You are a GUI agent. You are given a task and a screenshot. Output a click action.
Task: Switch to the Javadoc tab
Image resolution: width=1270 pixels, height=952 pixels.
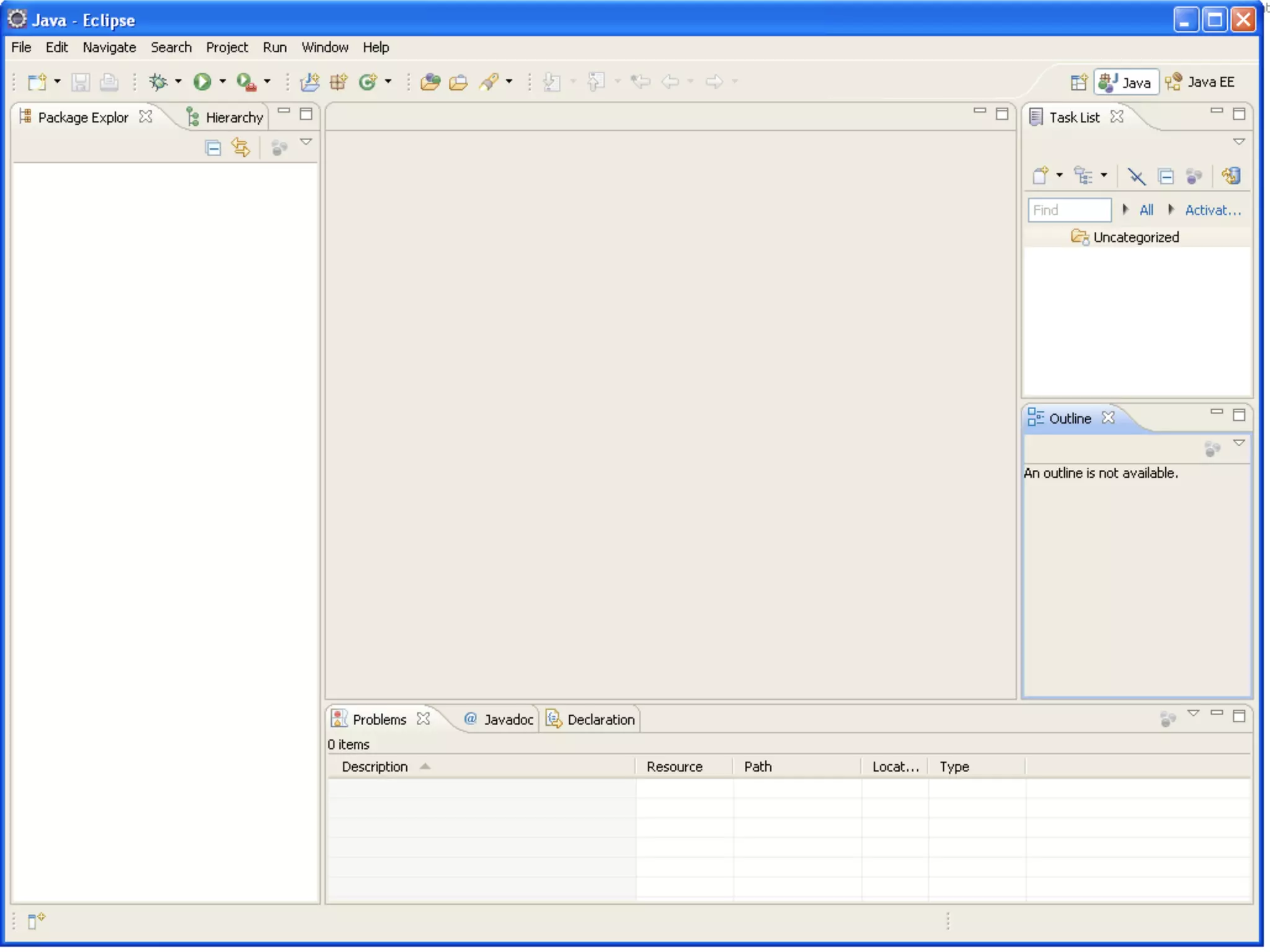click(499, 720)
